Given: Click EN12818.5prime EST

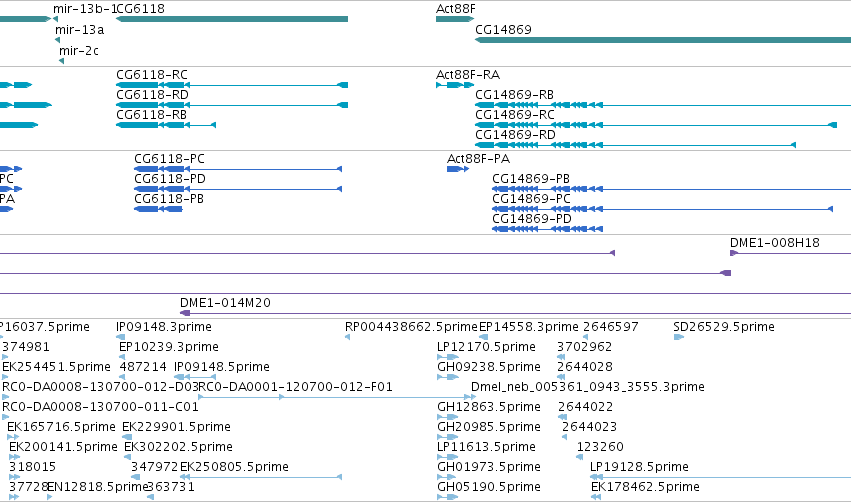Looking at the screenshot, I should [50, 497].
